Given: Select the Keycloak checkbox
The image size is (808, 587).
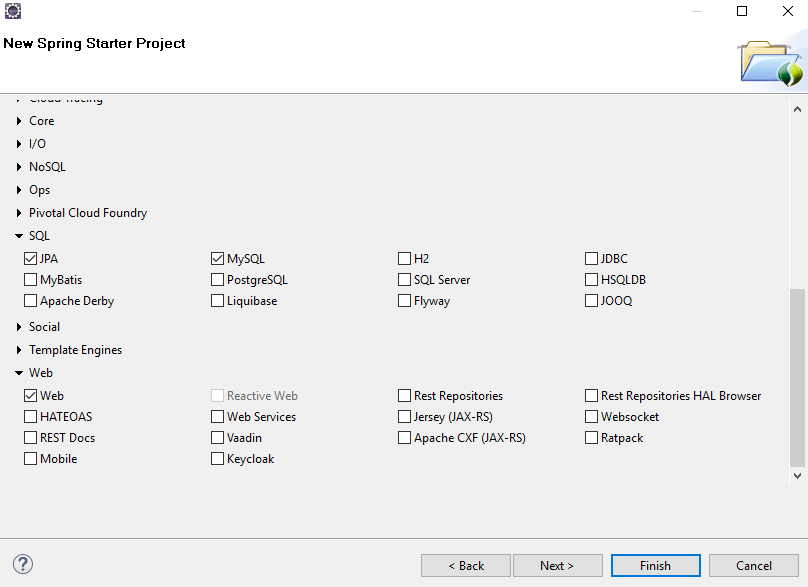Looking at the screenshot, I should tap(217, 459).
